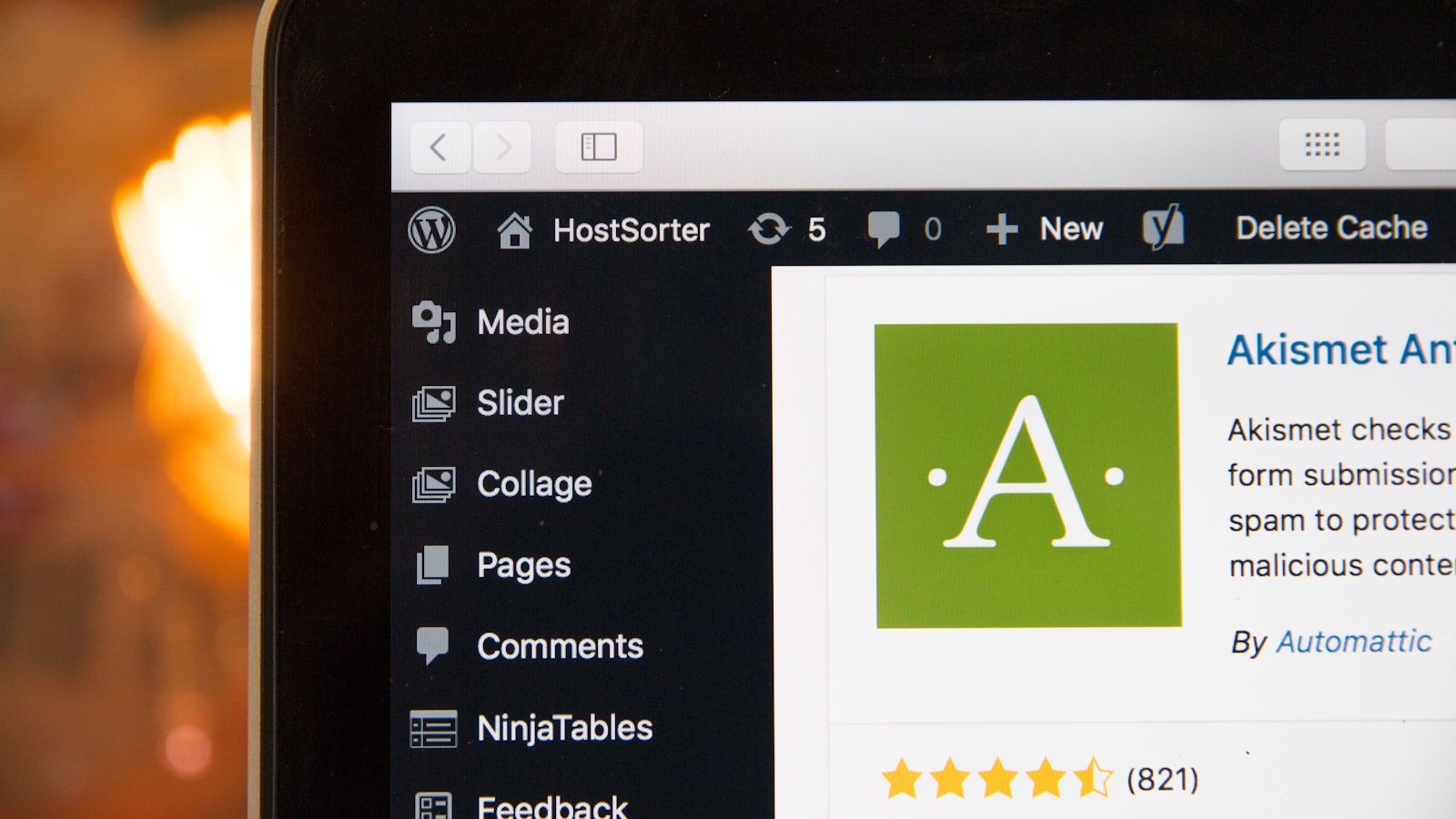
Task: Click the WordPress logo icon
Action: tap(431, 229)
